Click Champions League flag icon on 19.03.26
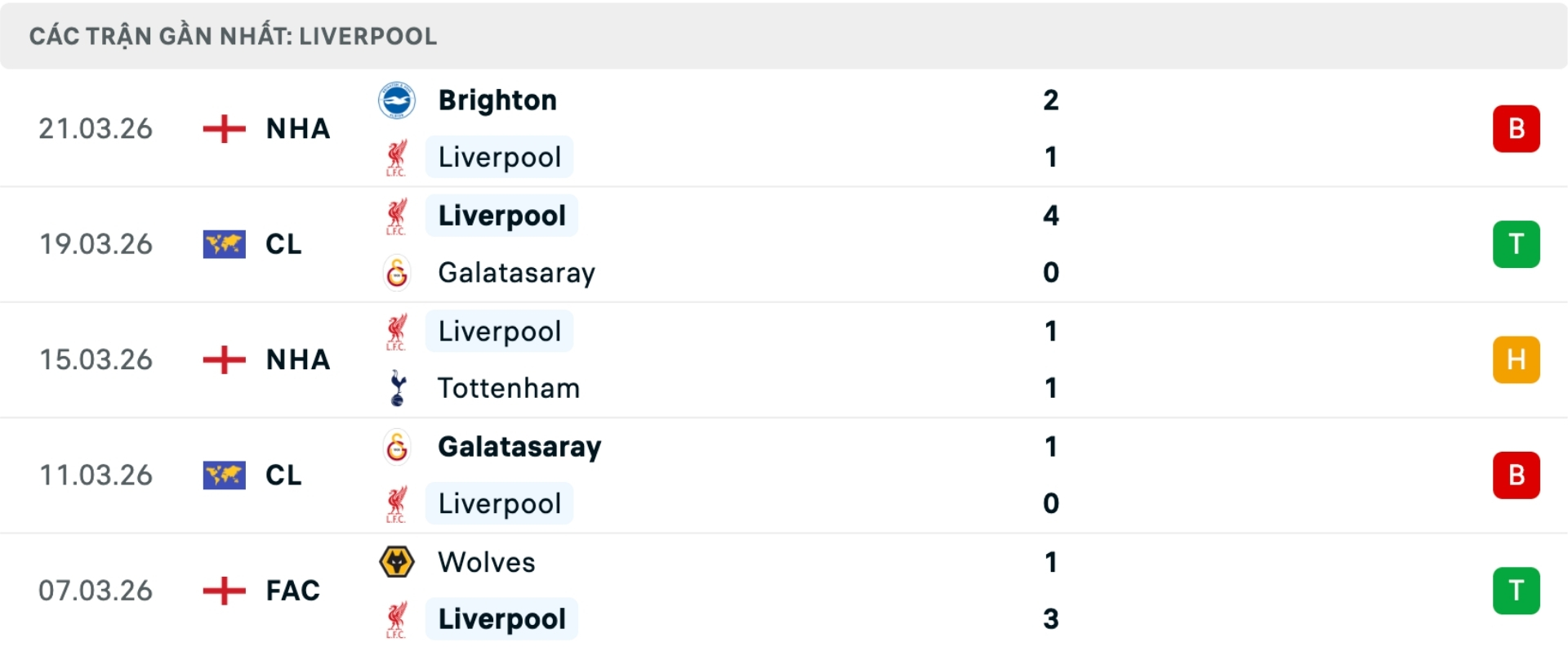 (224, 244)
